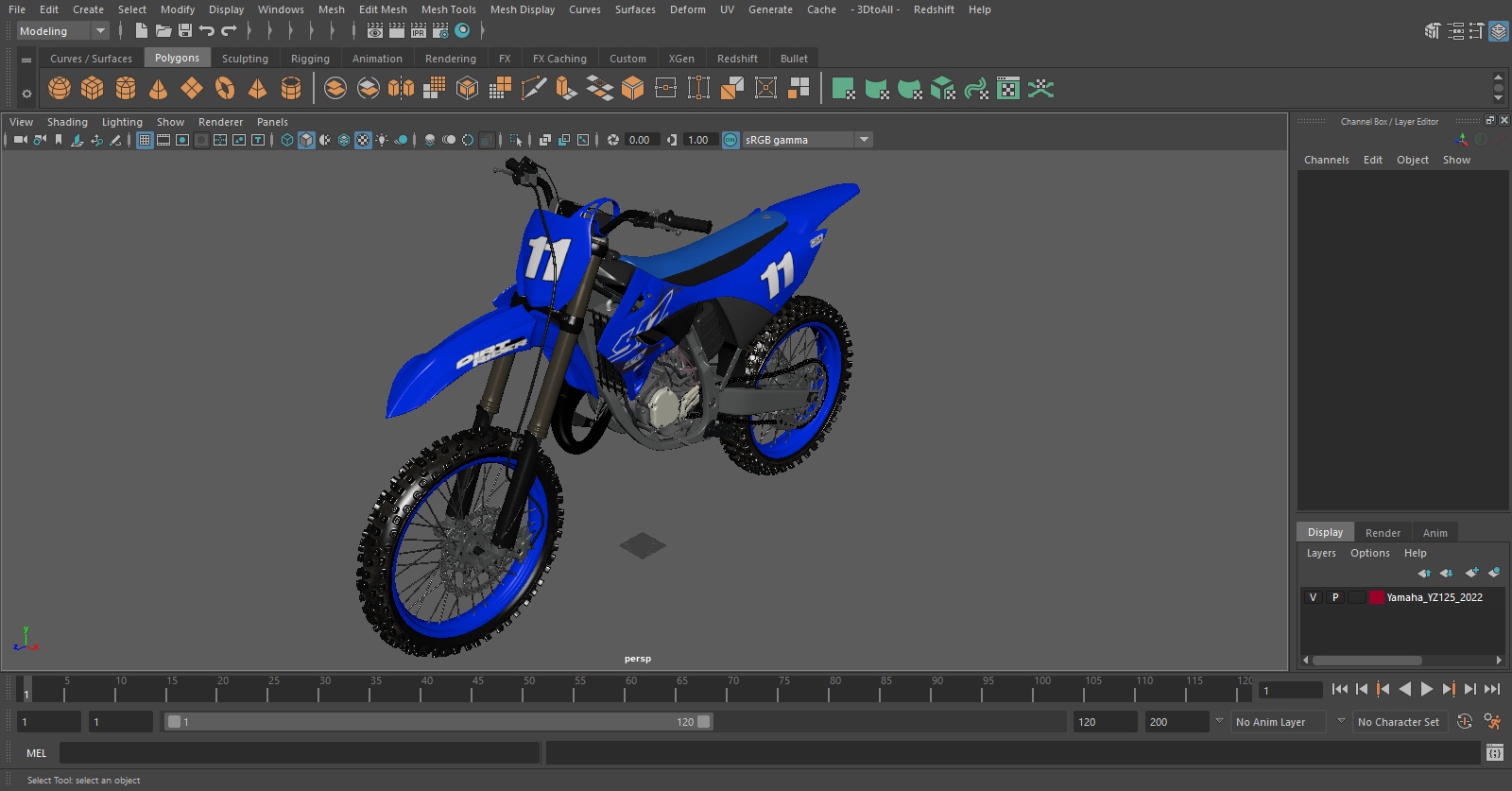Switch to the Sculpting shelf tab
Viewport: 1512px width, 791px height.
[x=245, y=59]
